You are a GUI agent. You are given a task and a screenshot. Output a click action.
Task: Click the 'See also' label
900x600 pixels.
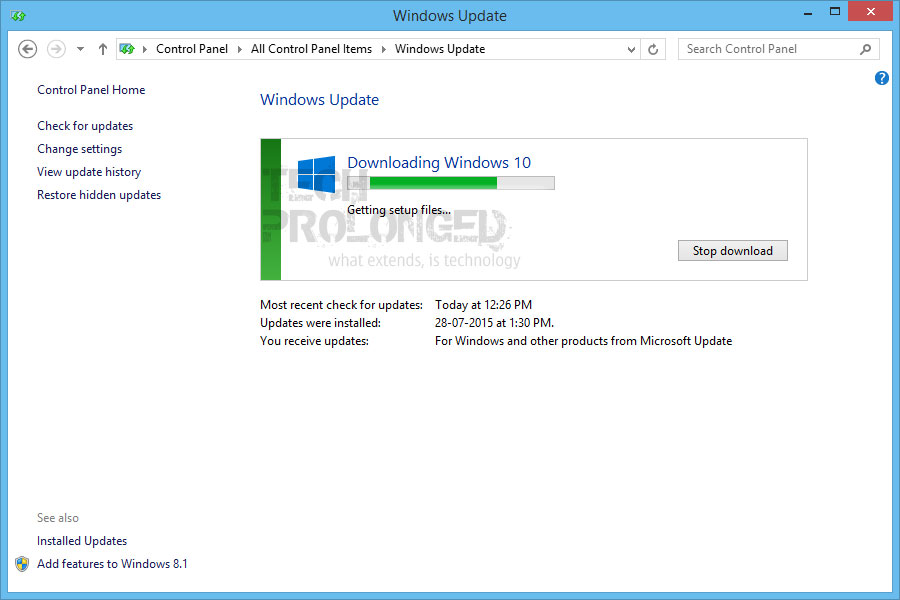(58, 518)
